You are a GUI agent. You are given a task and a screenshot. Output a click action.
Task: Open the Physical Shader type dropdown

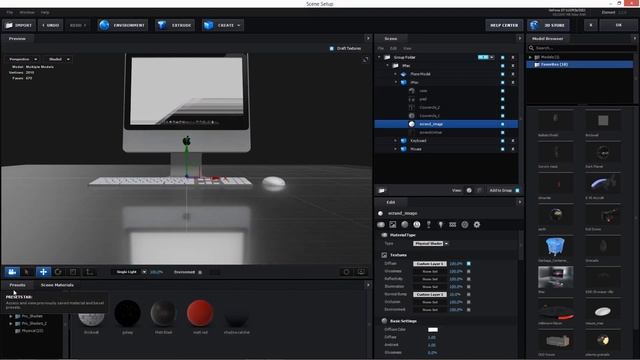(431, 244)
